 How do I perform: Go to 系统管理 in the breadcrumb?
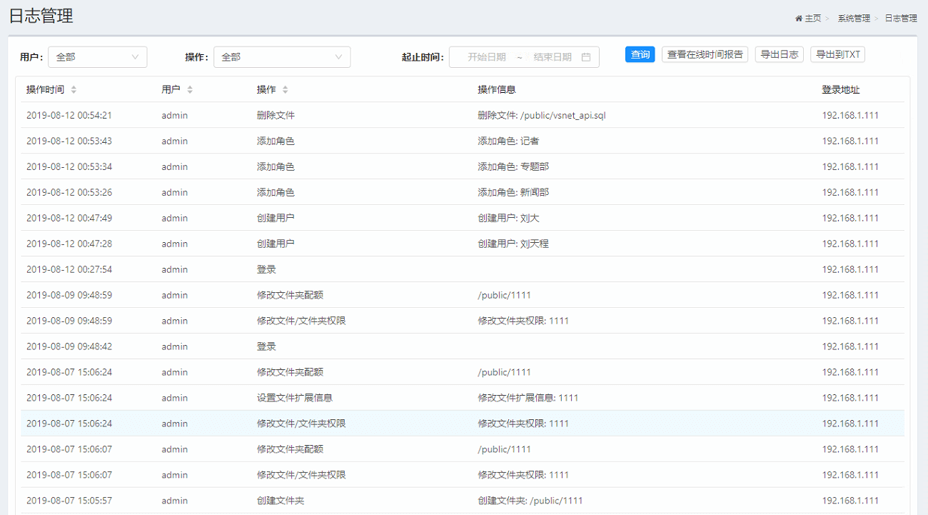(853, 18)
